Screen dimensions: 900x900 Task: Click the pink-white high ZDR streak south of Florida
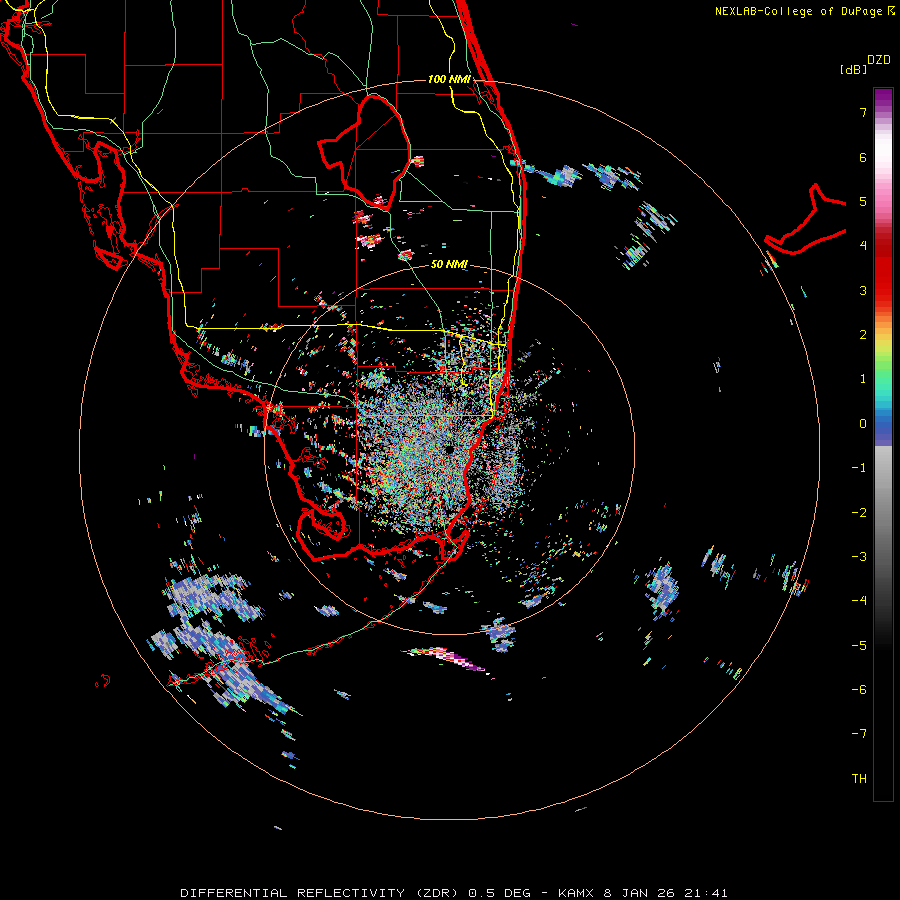[x=448, y=658]
